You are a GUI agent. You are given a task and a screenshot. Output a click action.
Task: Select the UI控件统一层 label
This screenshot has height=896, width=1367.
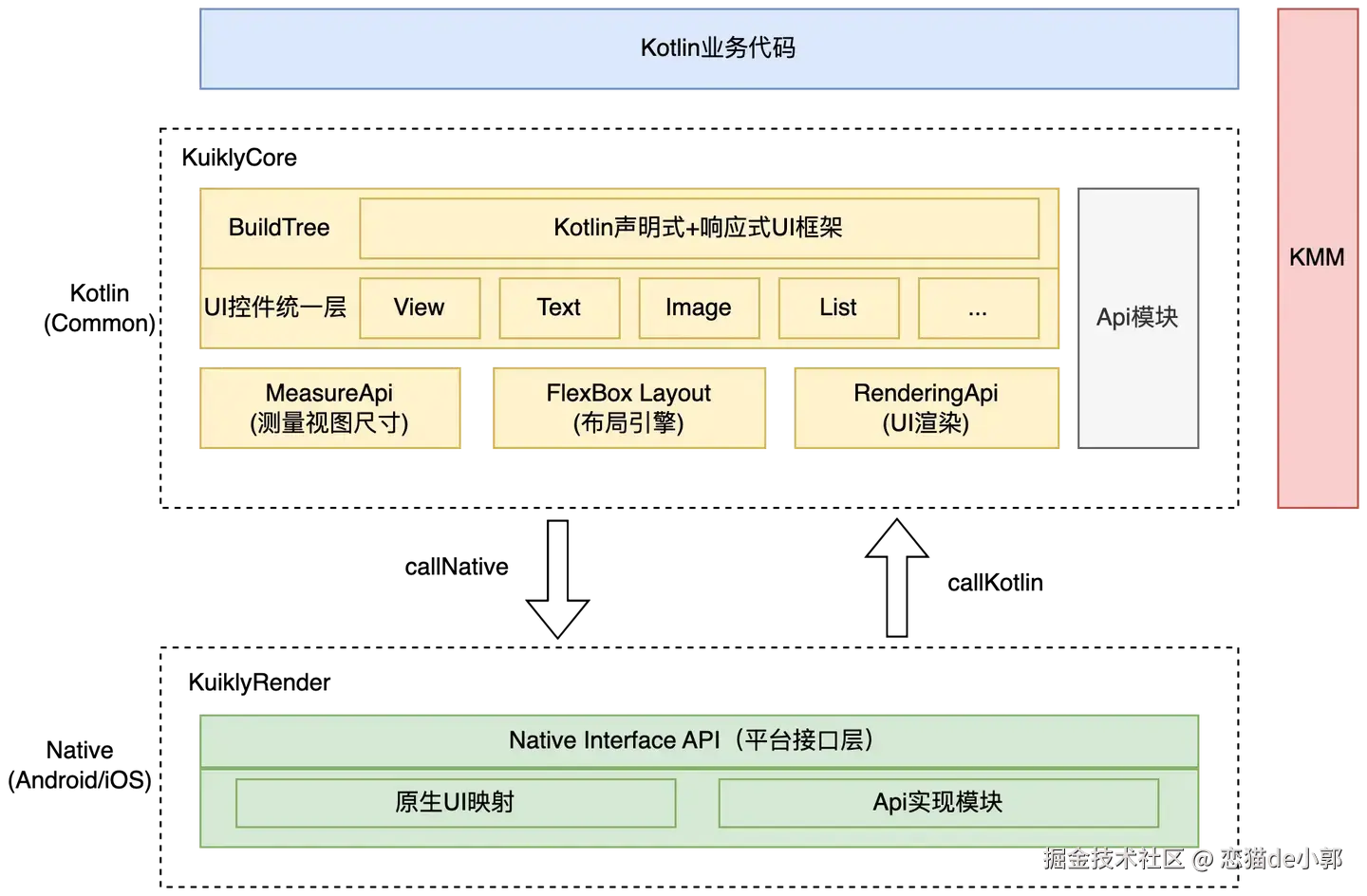[x=275, y=308]
